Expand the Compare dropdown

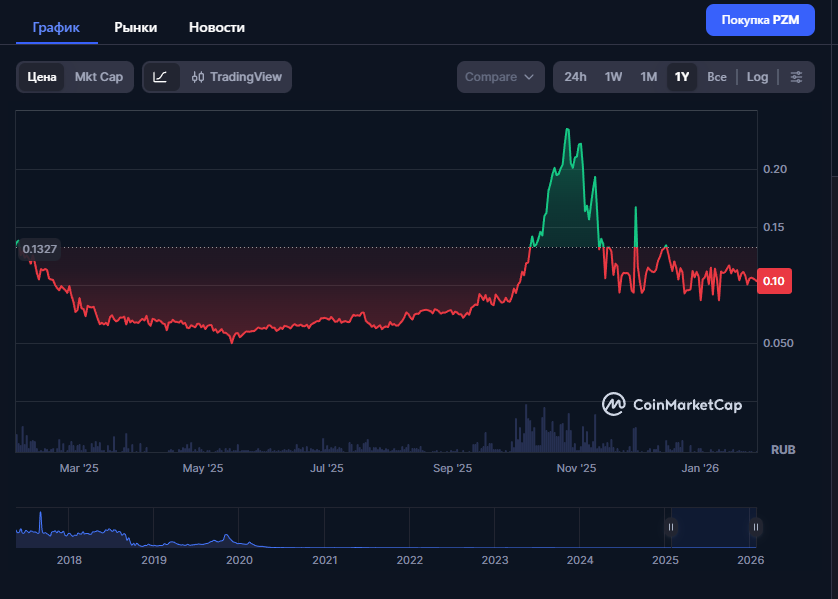pyautogui.click(x=501, y=77)
